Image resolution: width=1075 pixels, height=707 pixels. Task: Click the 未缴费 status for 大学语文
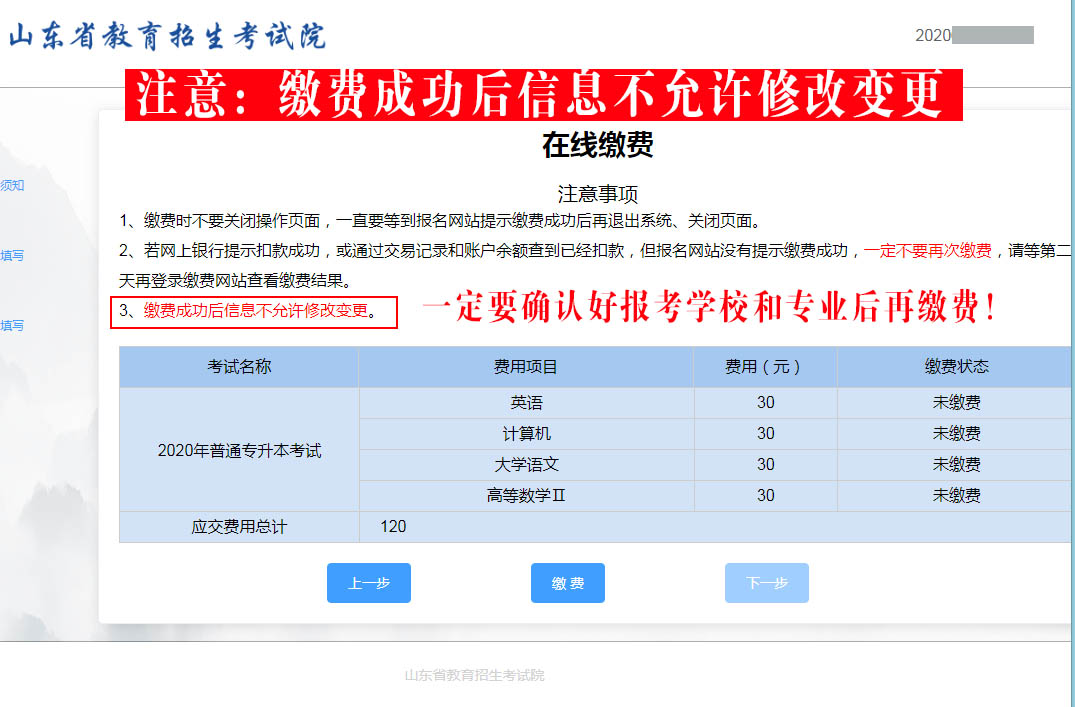point(956,464)
